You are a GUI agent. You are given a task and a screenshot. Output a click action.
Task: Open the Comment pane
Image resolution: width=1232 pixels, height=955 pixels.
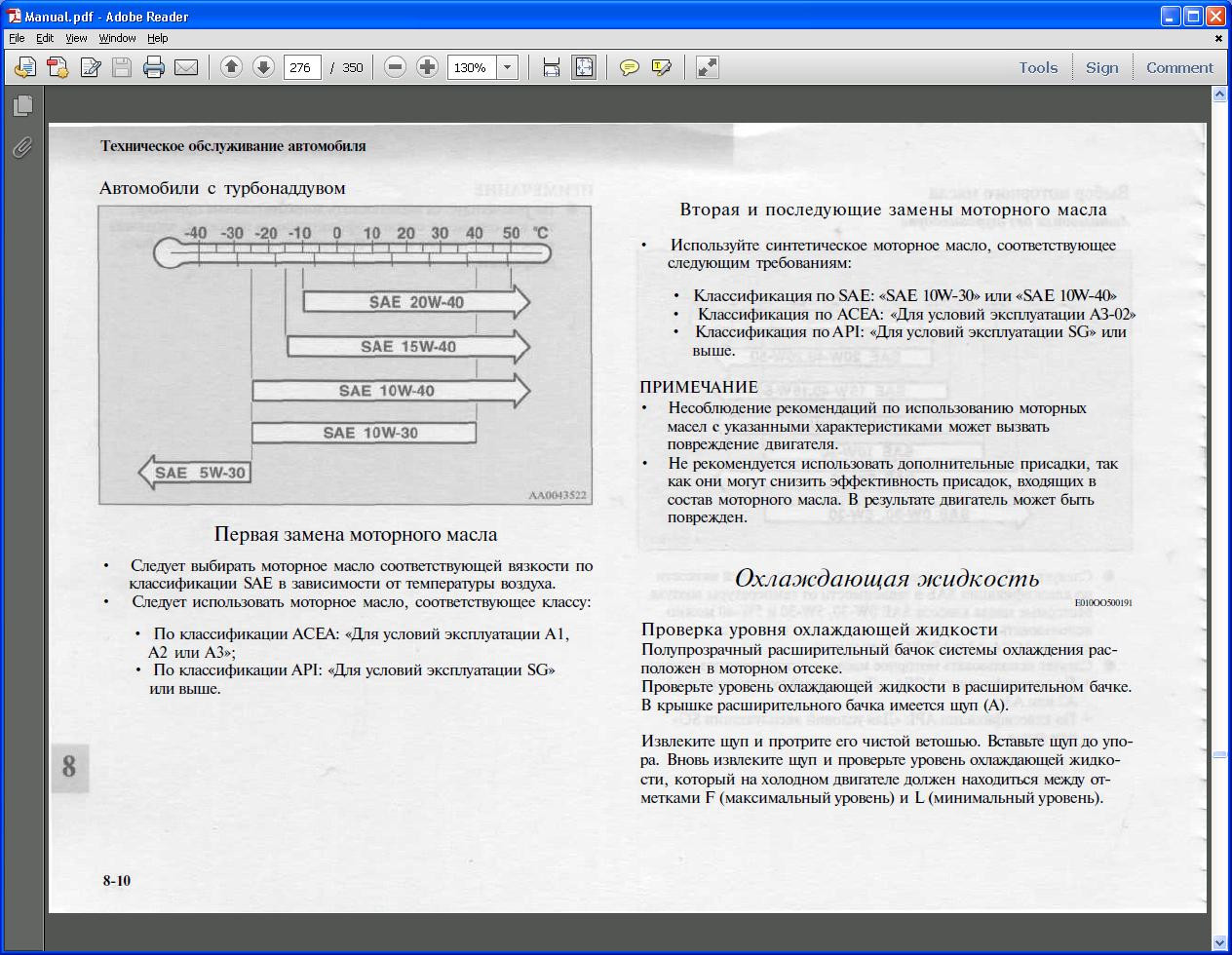(1179, 67)
